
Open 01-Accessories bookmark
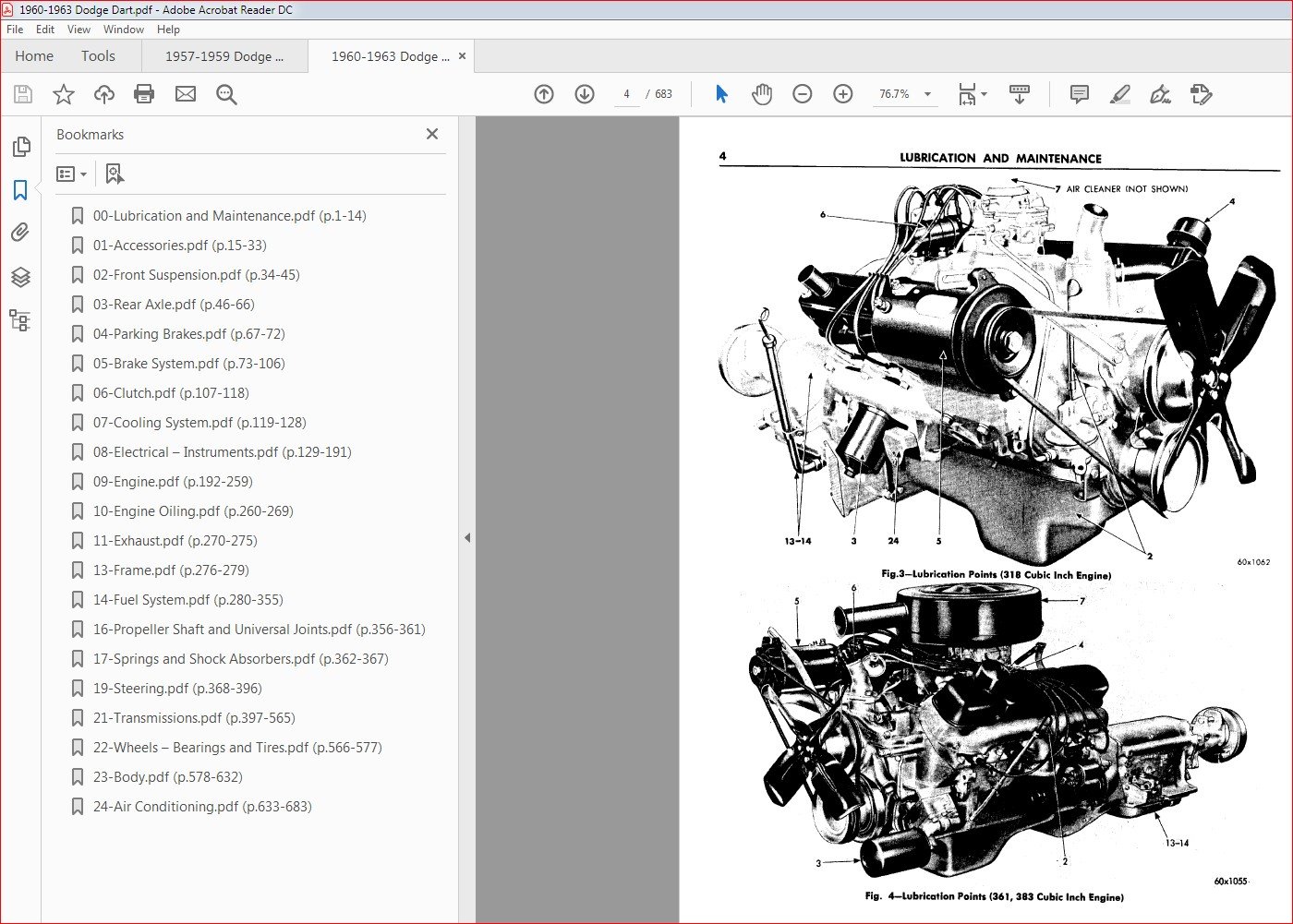coord(180,246)
